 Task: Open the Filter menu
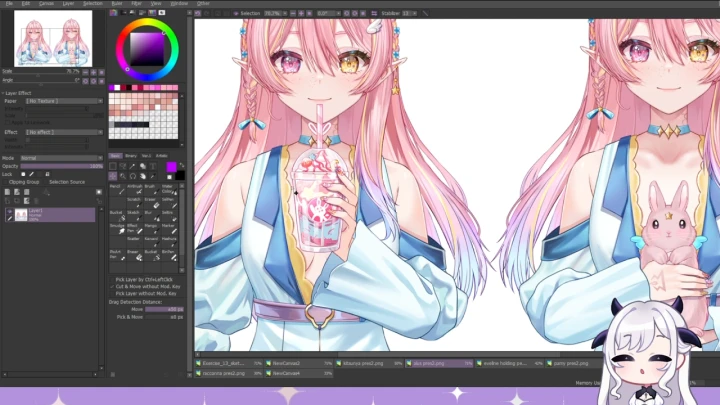136,3
